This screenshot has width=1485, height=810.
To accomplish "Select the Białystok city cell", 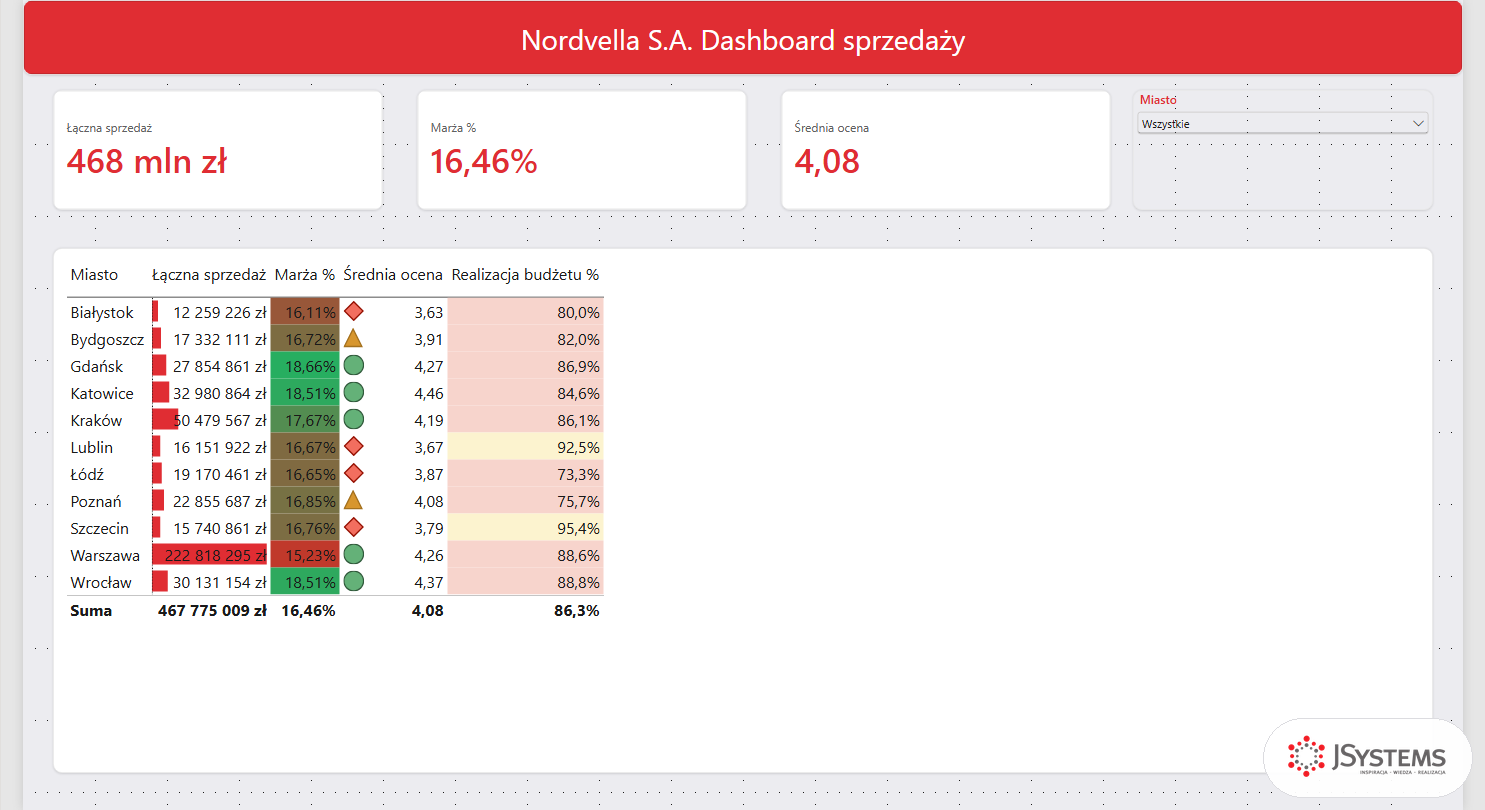I will pos(102,313).
